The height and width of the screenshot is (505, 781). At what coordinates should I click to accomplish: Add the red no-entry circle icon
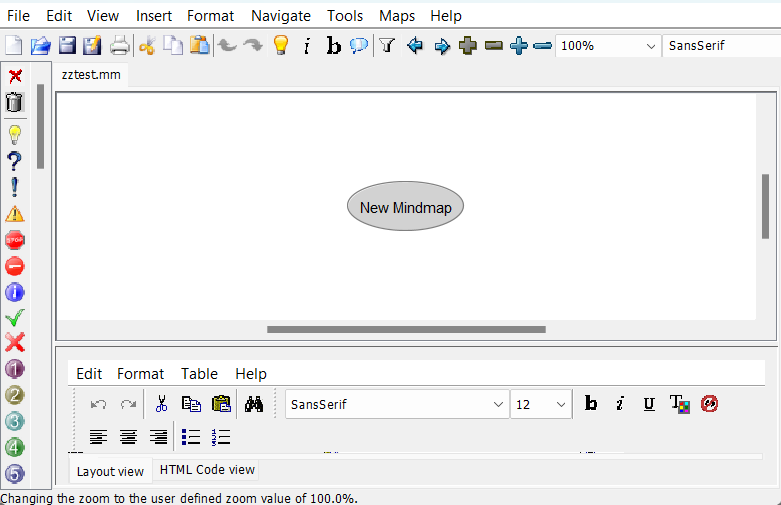(x=15, y=266)
